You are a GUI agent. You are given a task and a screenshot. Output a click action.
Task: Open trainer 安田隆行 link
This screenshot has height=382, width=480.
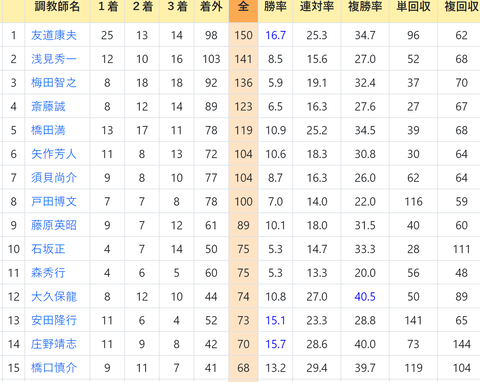click(x=54, y=320)
